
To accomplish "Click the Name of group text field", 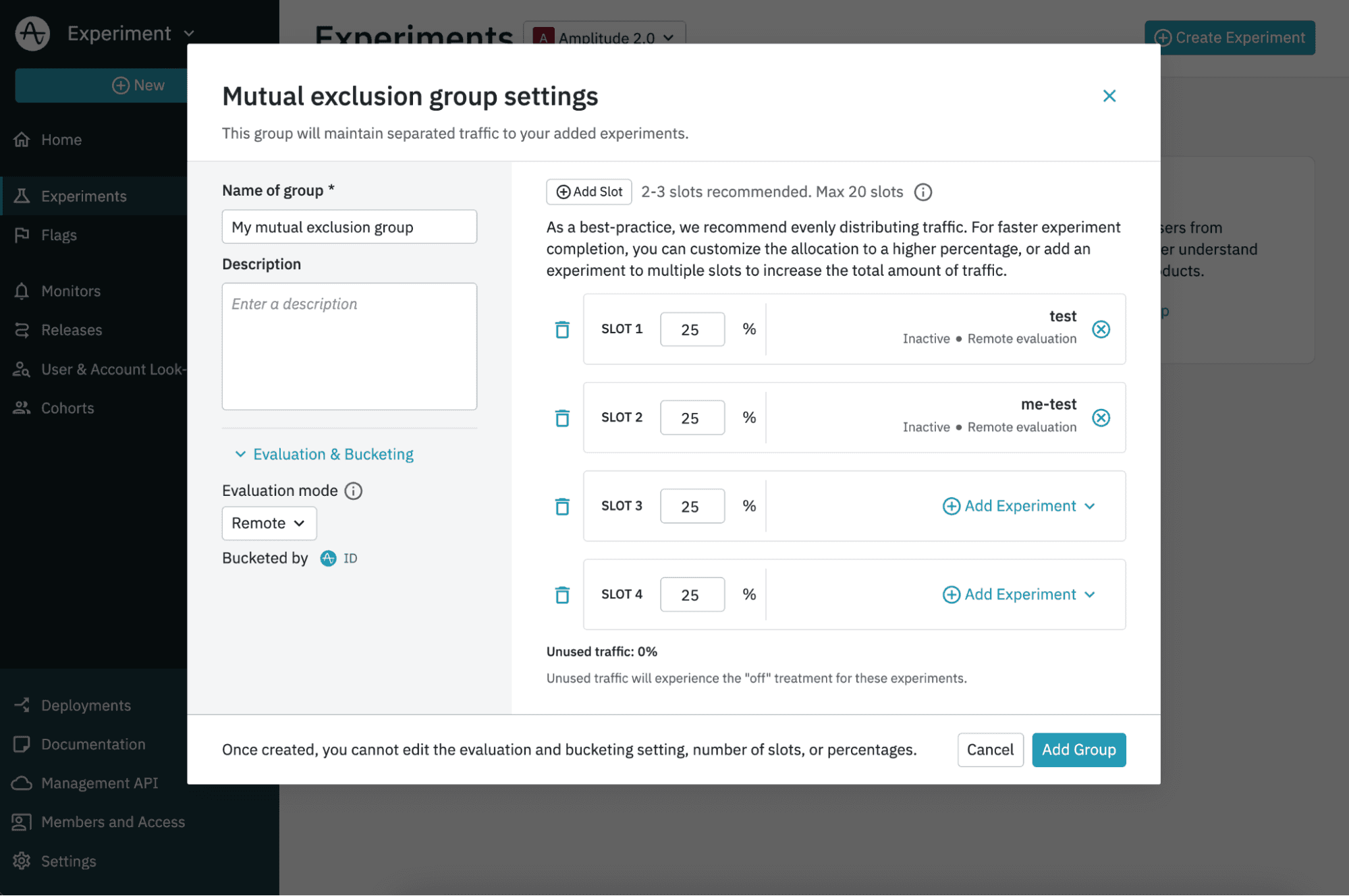I will click(349, 227).
